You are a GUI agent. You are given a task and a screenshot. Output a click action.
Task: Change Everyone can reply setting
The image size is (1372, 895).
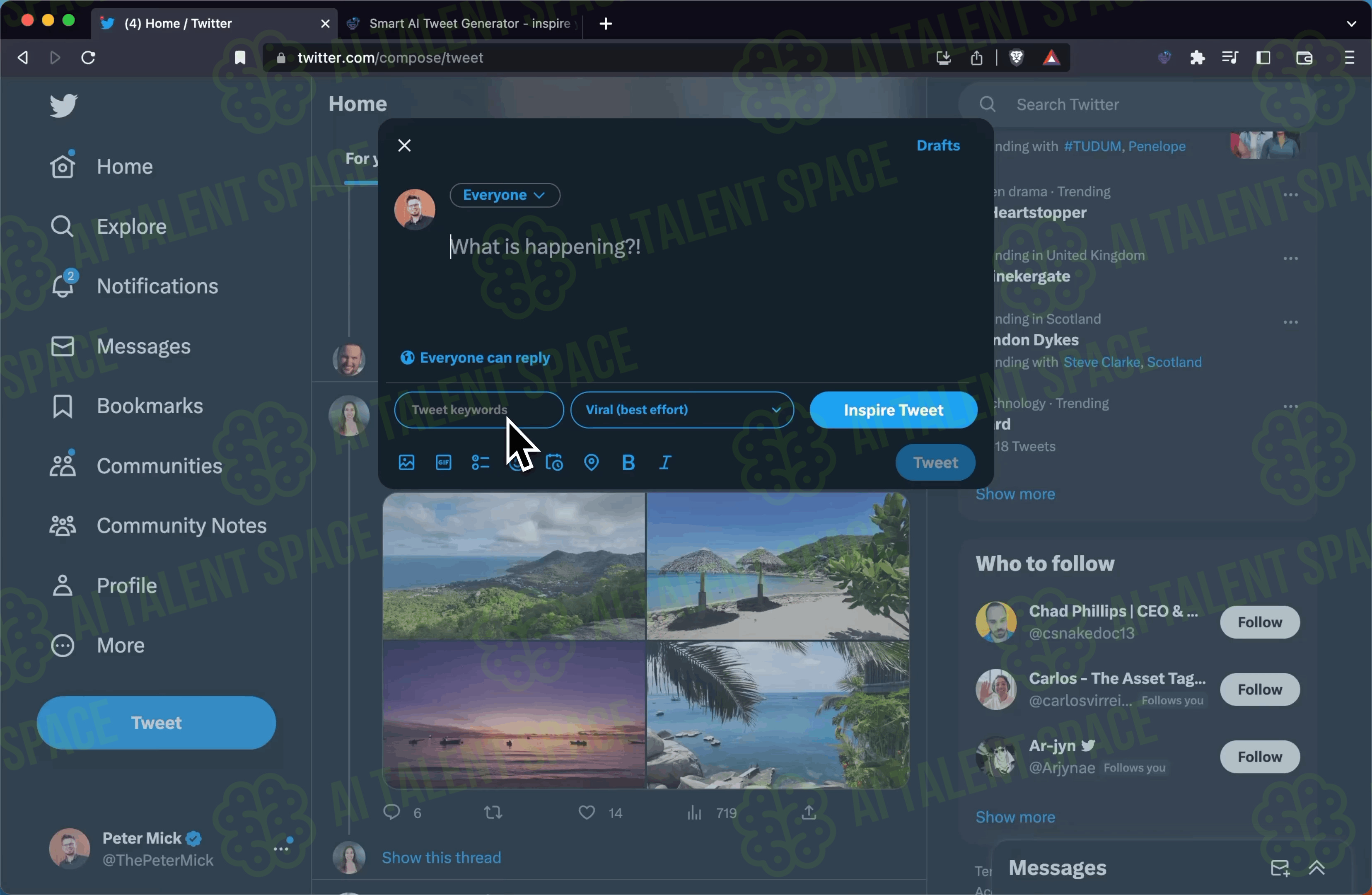(476, 358)
